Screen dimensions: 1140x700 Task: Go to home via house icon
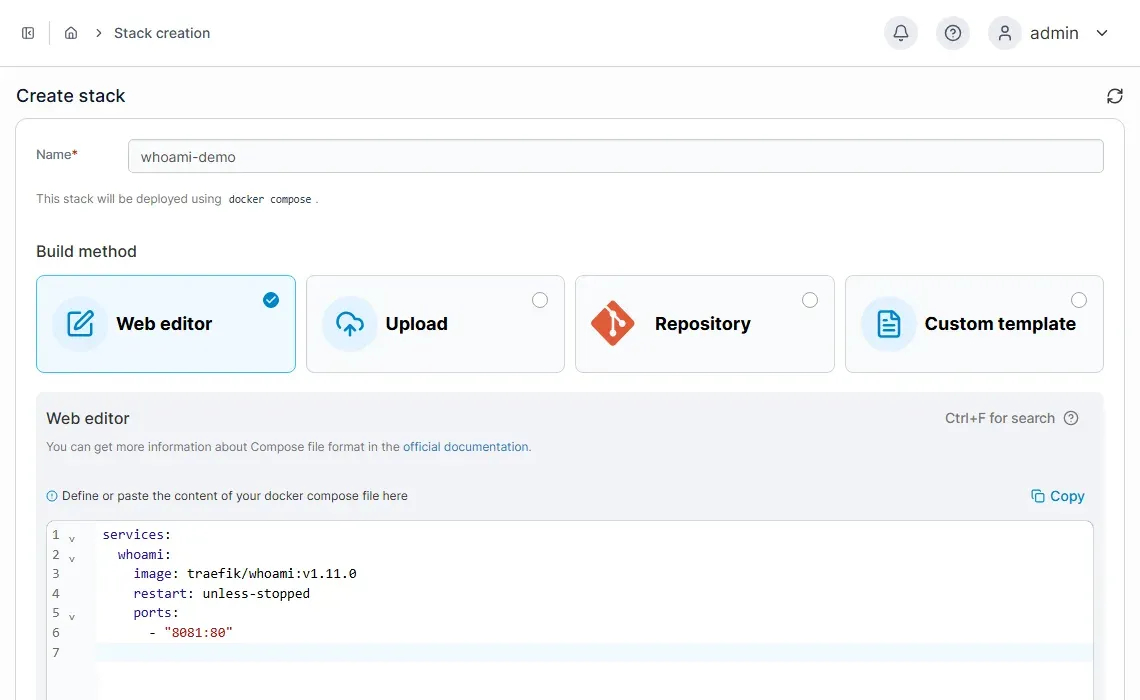(71, 33)
